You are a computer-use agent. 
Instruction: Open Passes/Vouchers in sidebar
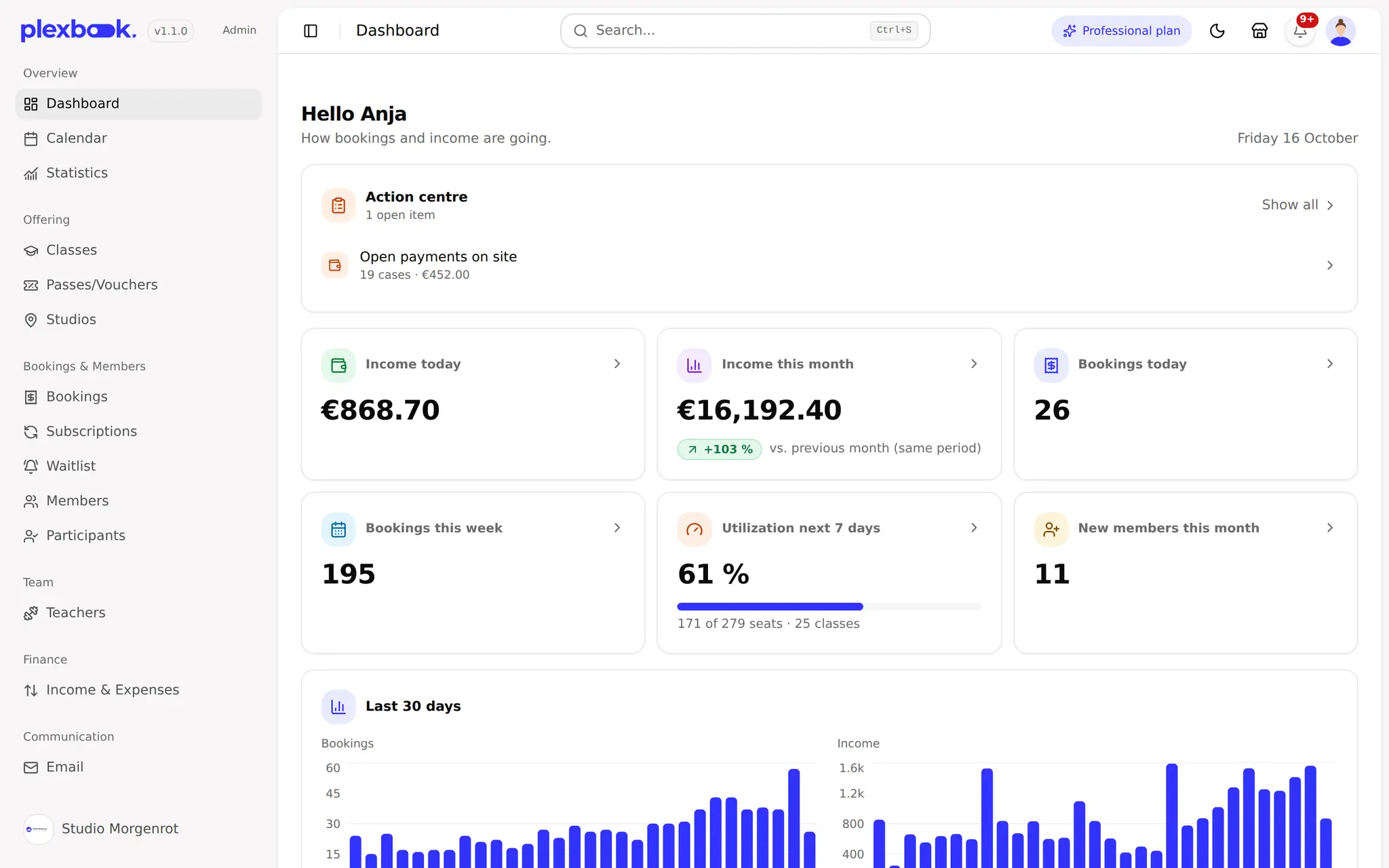[x=138, y=285]
